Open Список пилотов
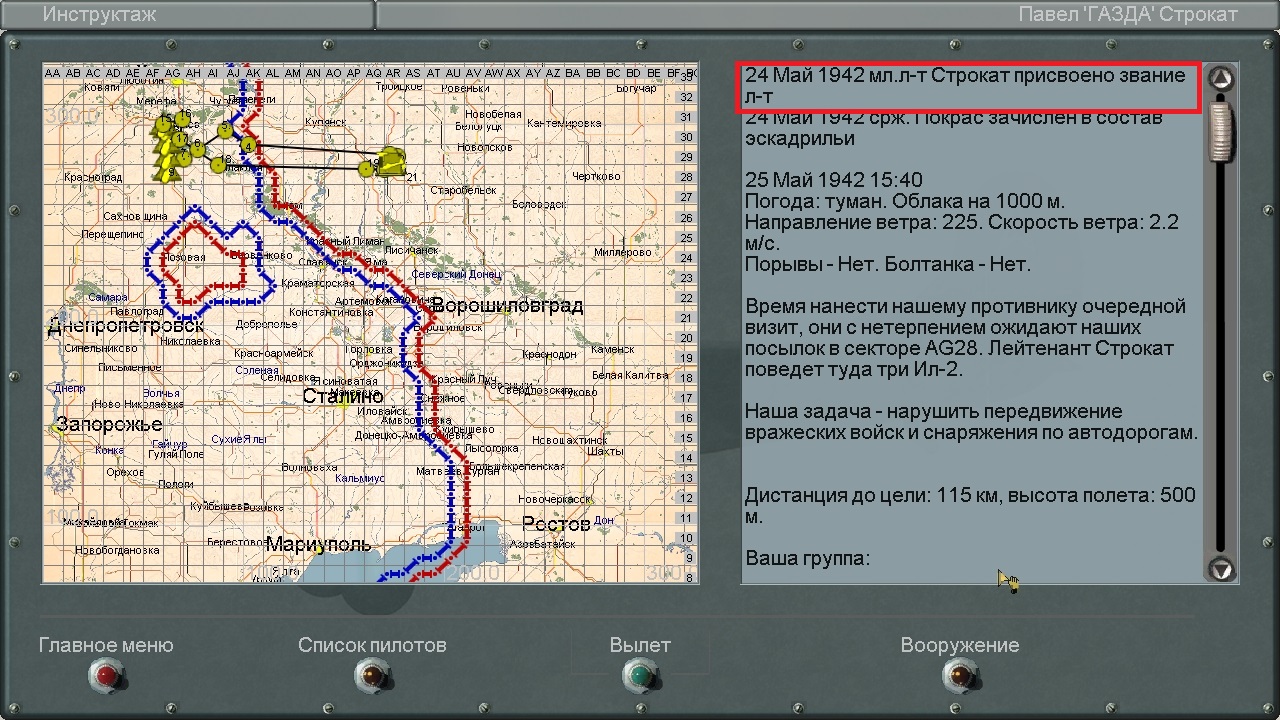1280x720 pixels. 372,677
